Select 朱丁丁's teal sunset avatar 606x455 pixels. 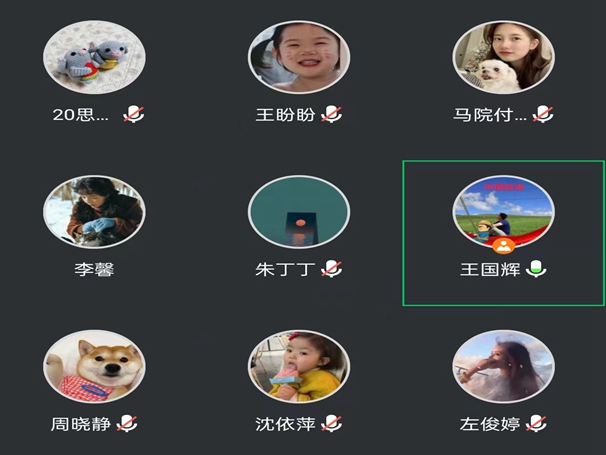coord(299,212)
